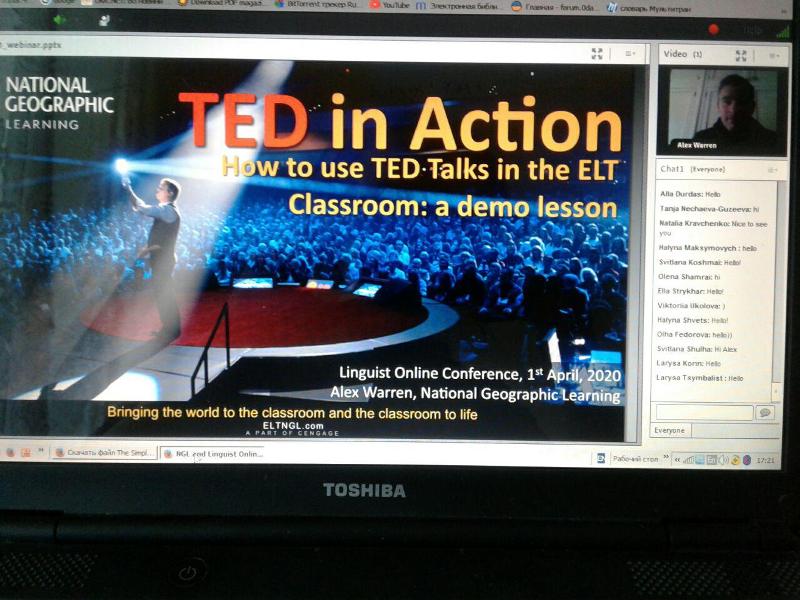
Task: Open the share pod options menu
Action: (631, 54)
